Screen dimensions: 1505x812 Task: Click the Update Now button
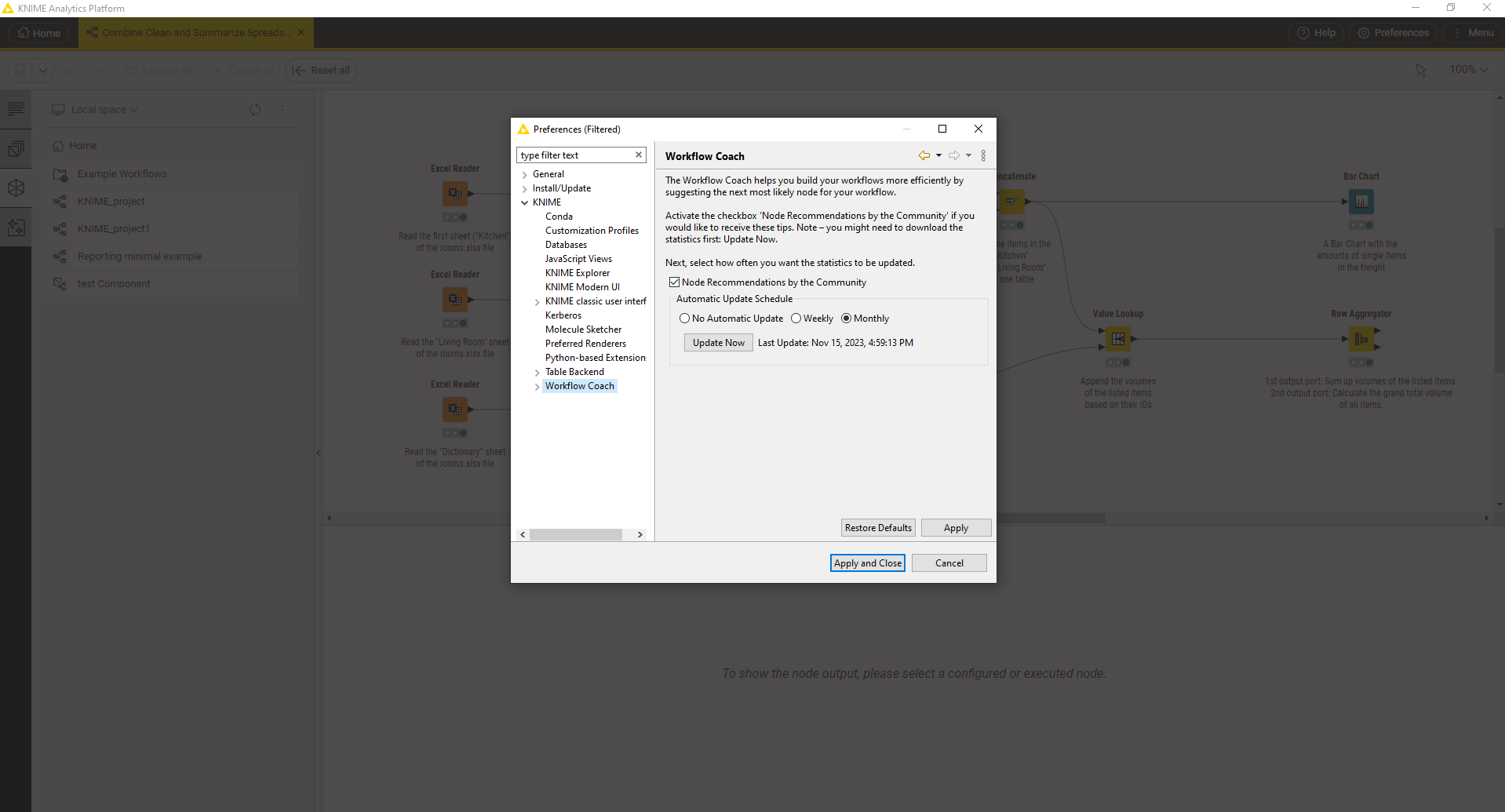pyautogui.click(x=718, y=343)
